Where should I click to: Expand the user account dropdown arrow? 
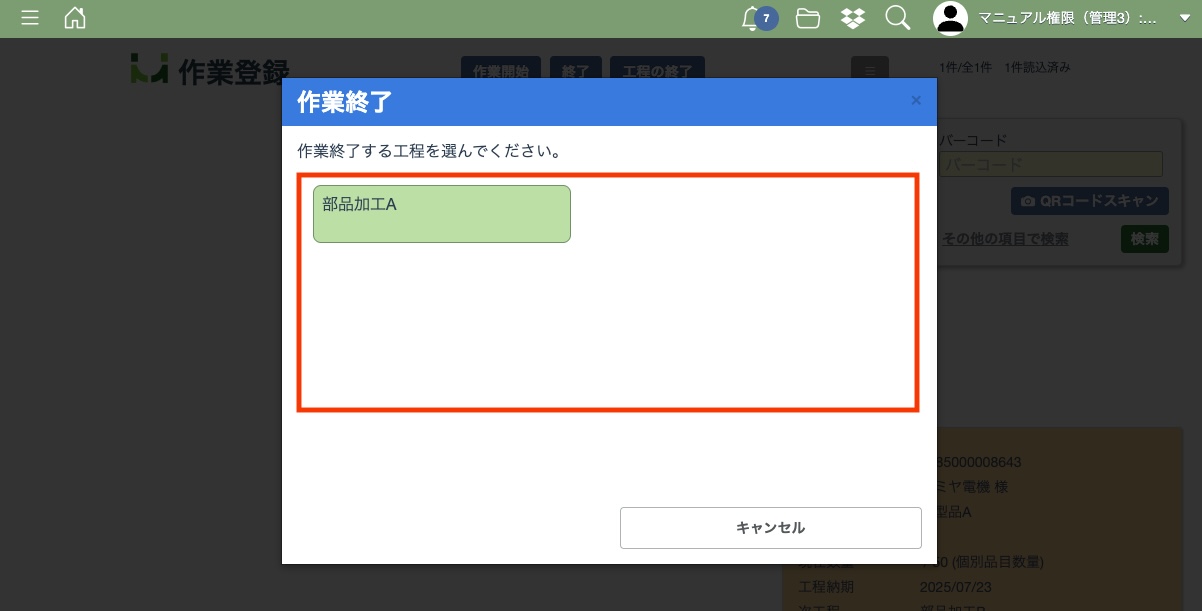click(1185, 18)
